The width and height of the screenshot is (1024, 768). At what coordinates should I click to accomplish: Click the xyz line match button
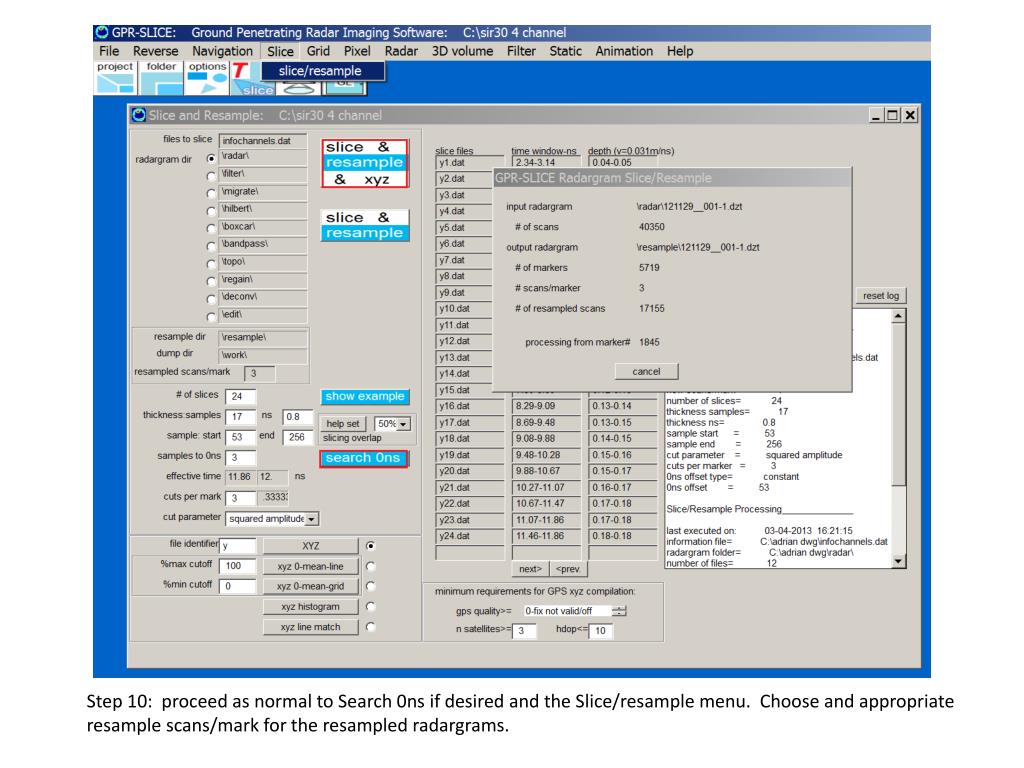pos(311,626)
